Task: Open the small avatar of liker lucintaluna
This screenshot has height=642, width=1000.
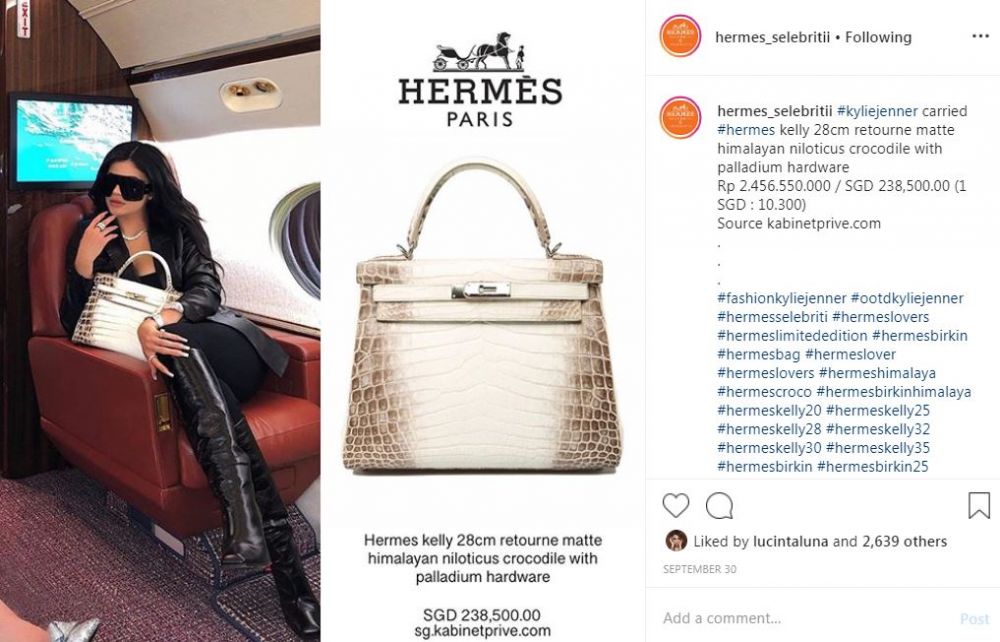Action: [676, 541]
